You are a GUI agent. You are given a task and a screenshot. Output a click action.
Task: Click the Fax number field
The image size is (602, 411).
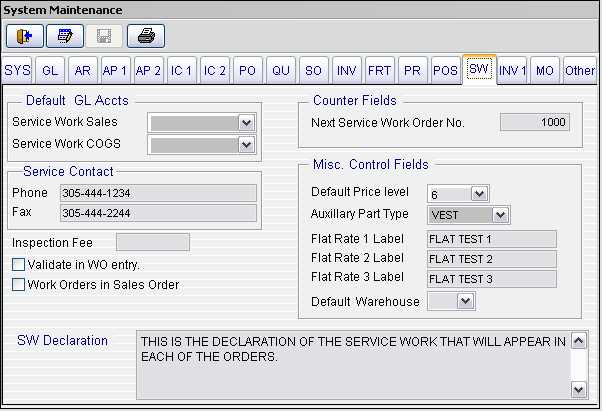click(158, 213)
